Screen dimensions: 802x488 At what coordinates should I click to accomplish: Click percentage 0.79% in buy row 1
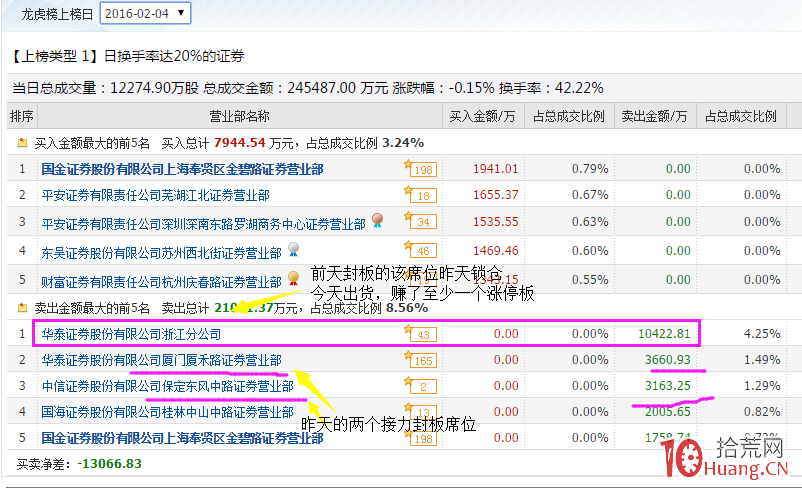click(590, 169)
